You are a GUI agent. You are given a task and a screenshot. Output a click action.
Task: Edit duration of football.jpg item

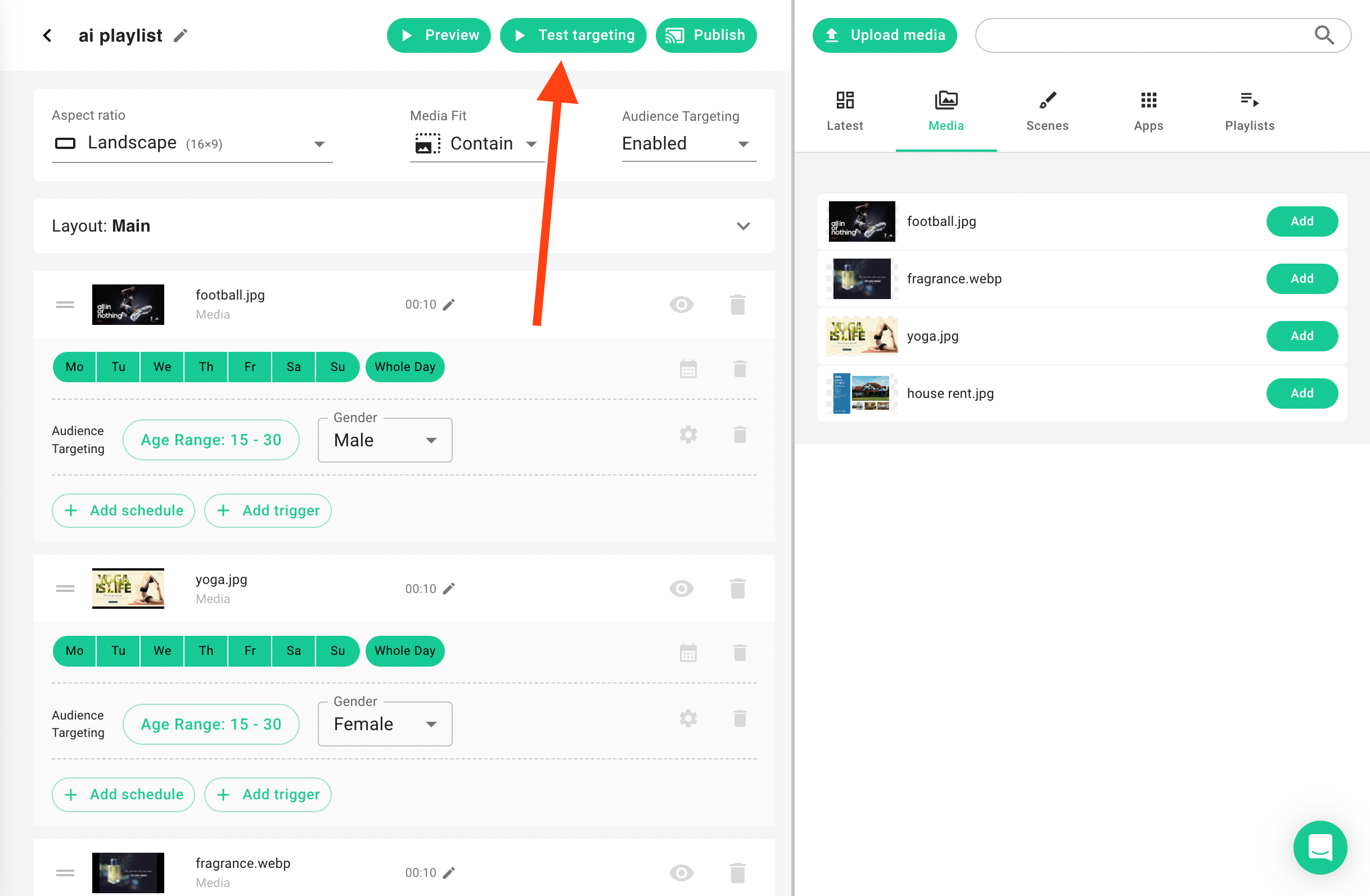[449, 305]
